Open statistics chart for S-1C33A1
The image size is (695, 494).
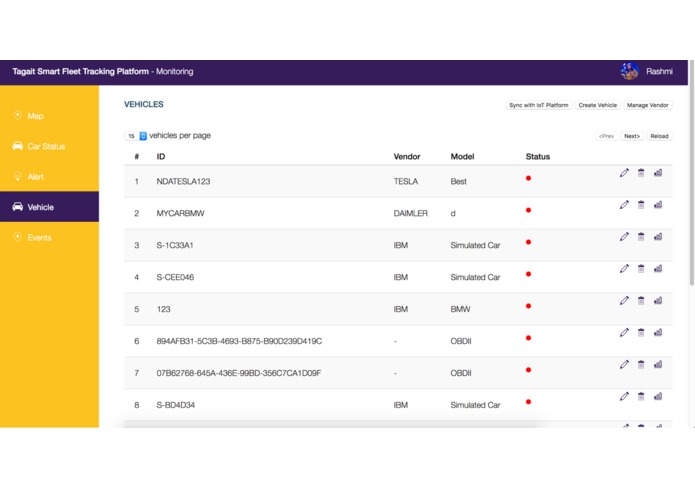[x=658, y=237]
